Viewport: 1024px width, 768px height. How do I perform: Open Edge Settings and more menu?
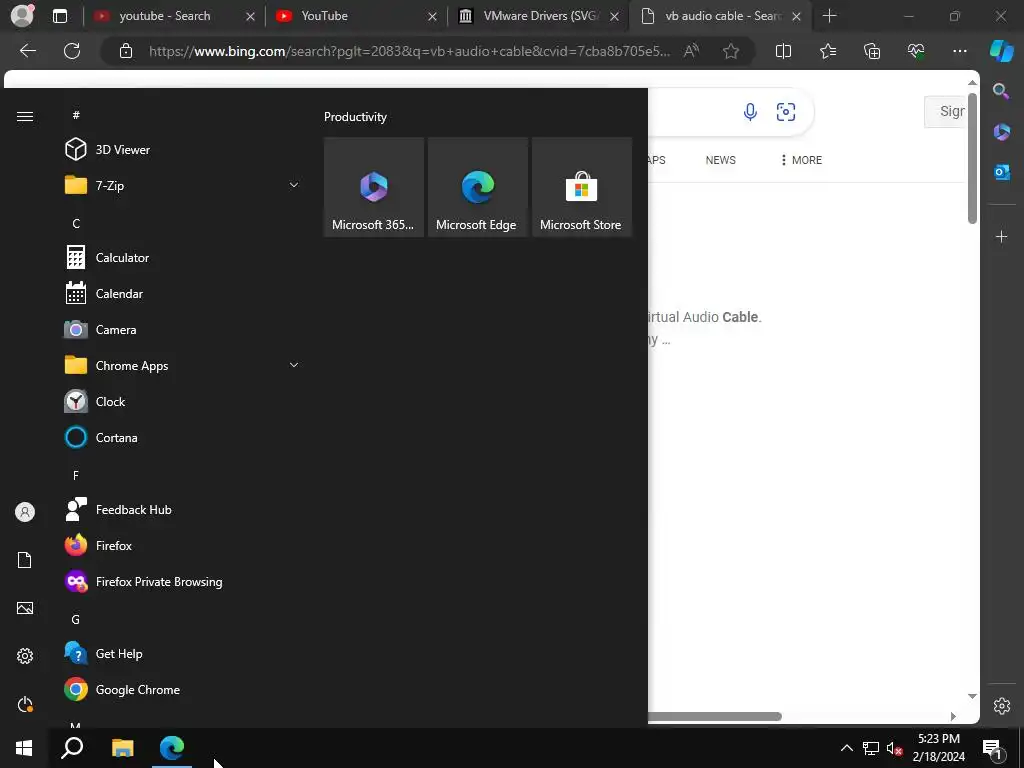click(x=959, y=51)
